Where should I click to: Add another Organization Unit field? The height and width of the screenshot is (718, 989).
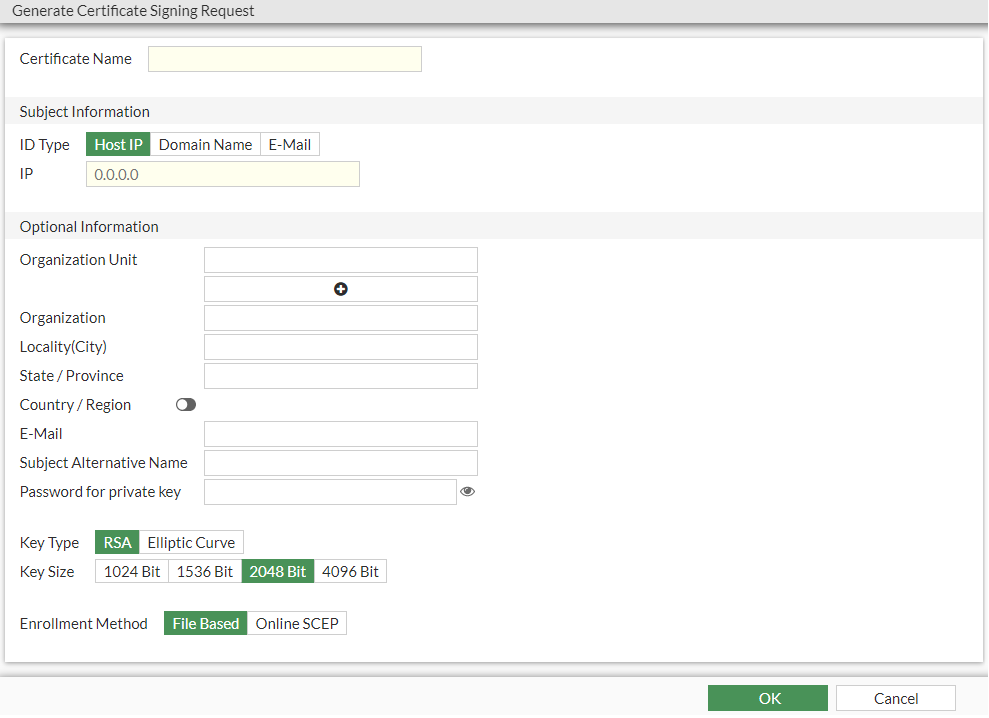coord(341,288)
